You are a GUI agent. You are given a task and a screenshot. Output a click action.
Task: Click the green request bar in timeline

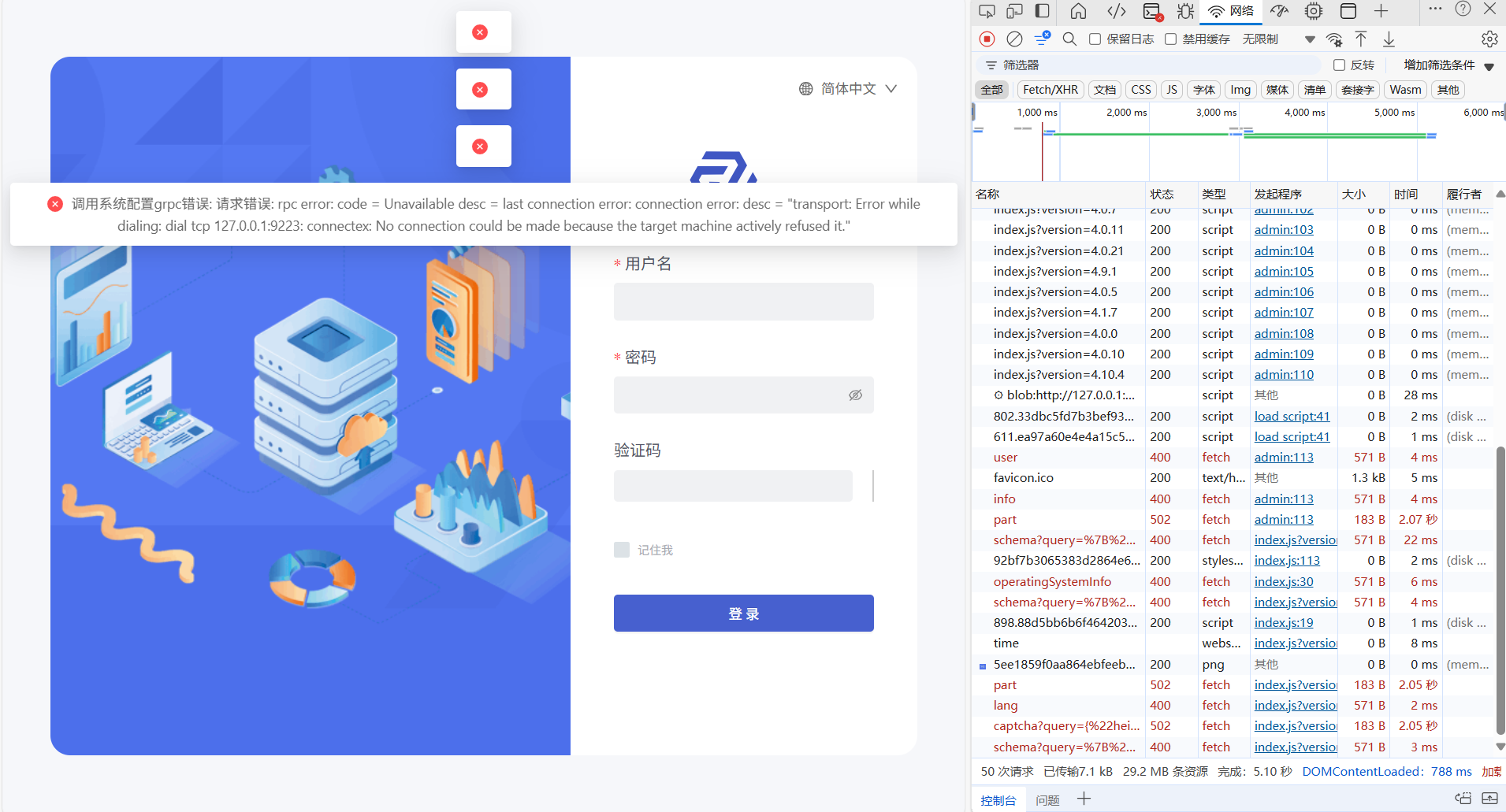pos(1143,134)
